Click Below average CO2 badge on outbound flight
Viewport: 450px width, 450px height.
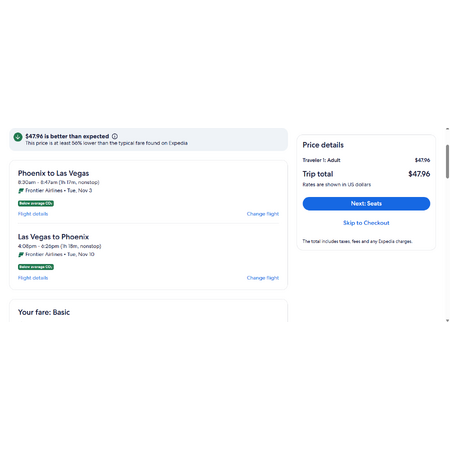(x=36, y=203)
